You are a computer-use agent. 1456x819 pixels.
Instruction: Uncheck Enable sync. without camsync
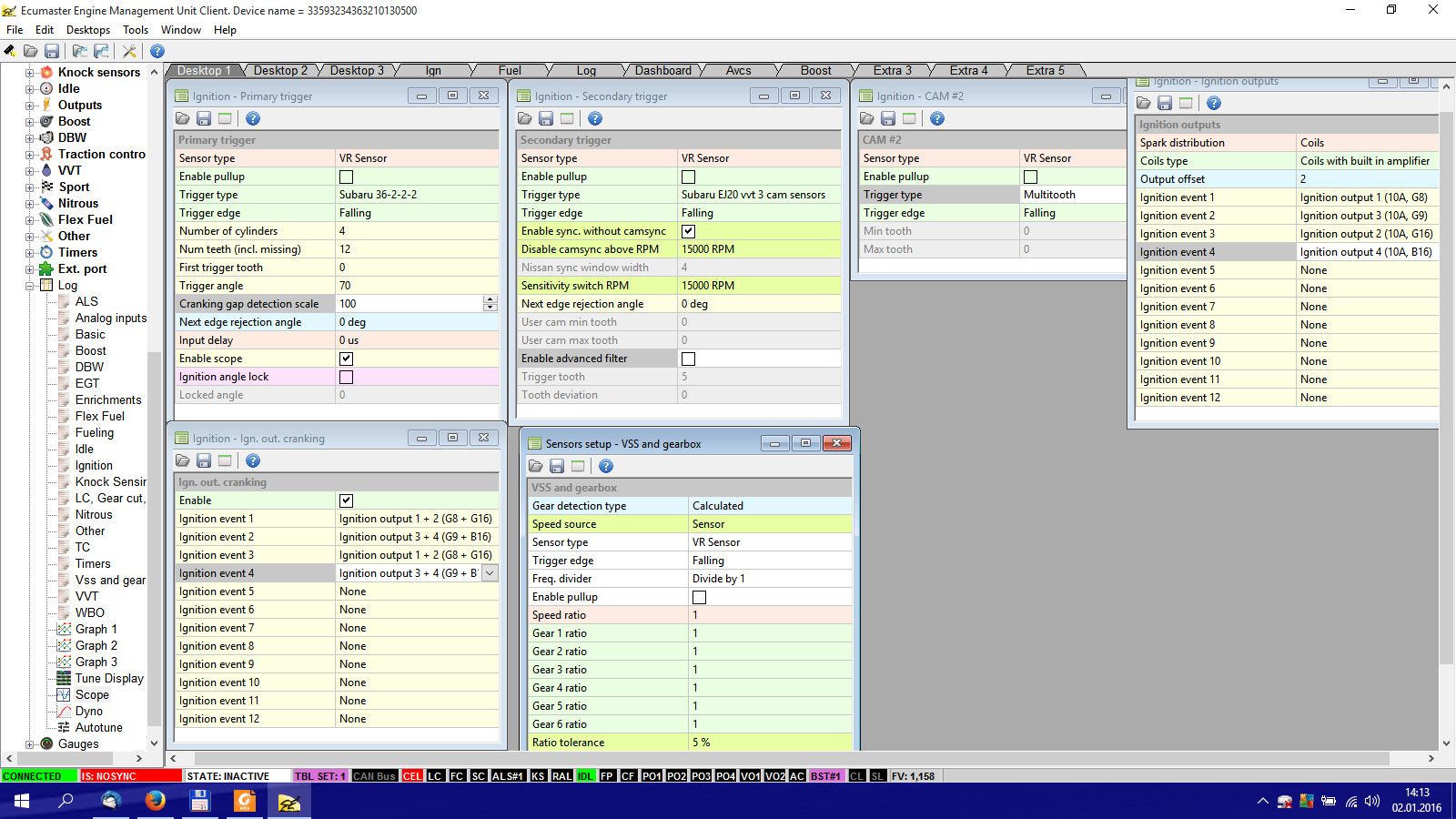688,231
